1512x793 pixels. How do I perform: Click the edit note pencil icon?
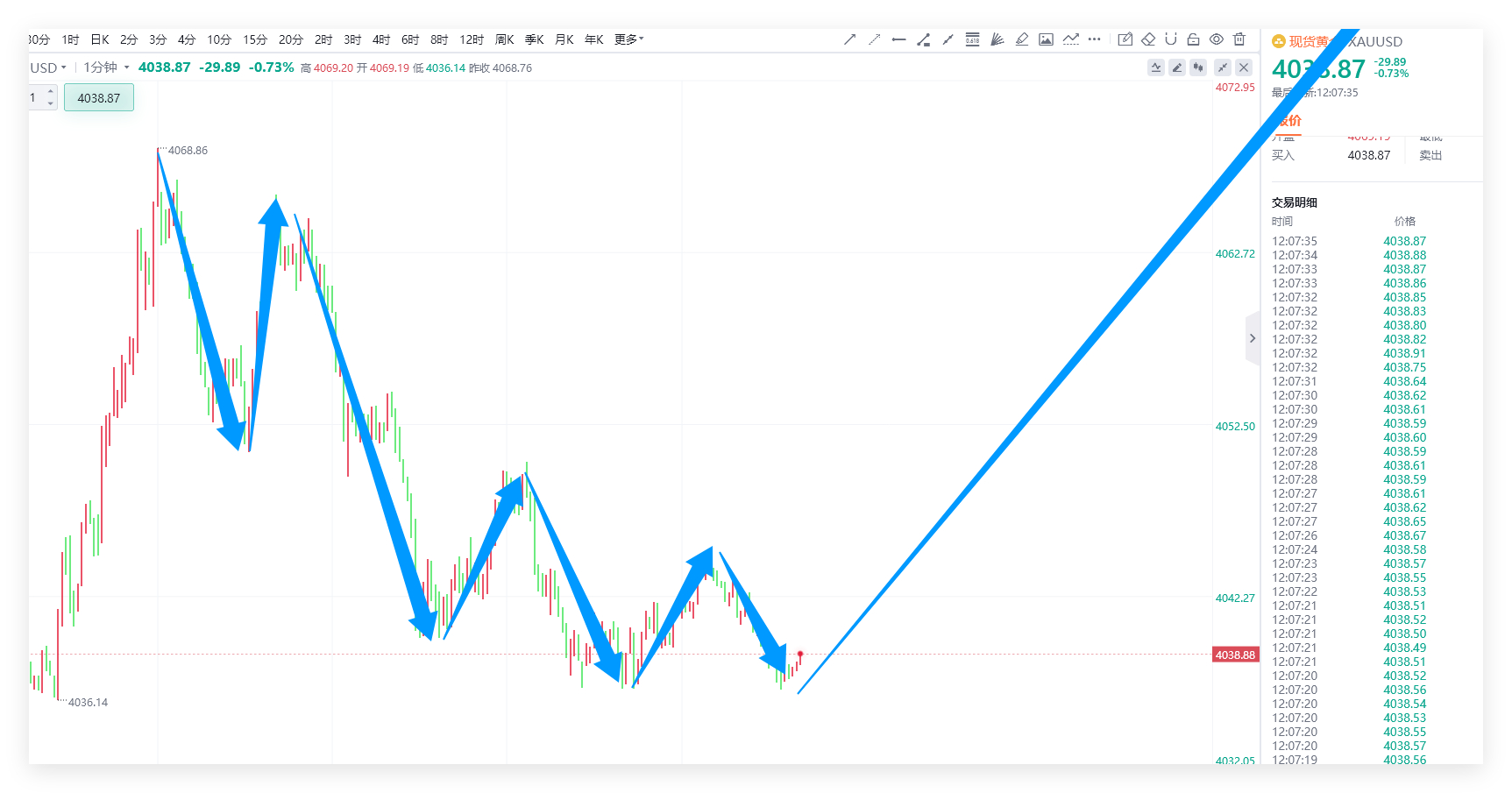pyautogui.click(x=1125, y=39)
